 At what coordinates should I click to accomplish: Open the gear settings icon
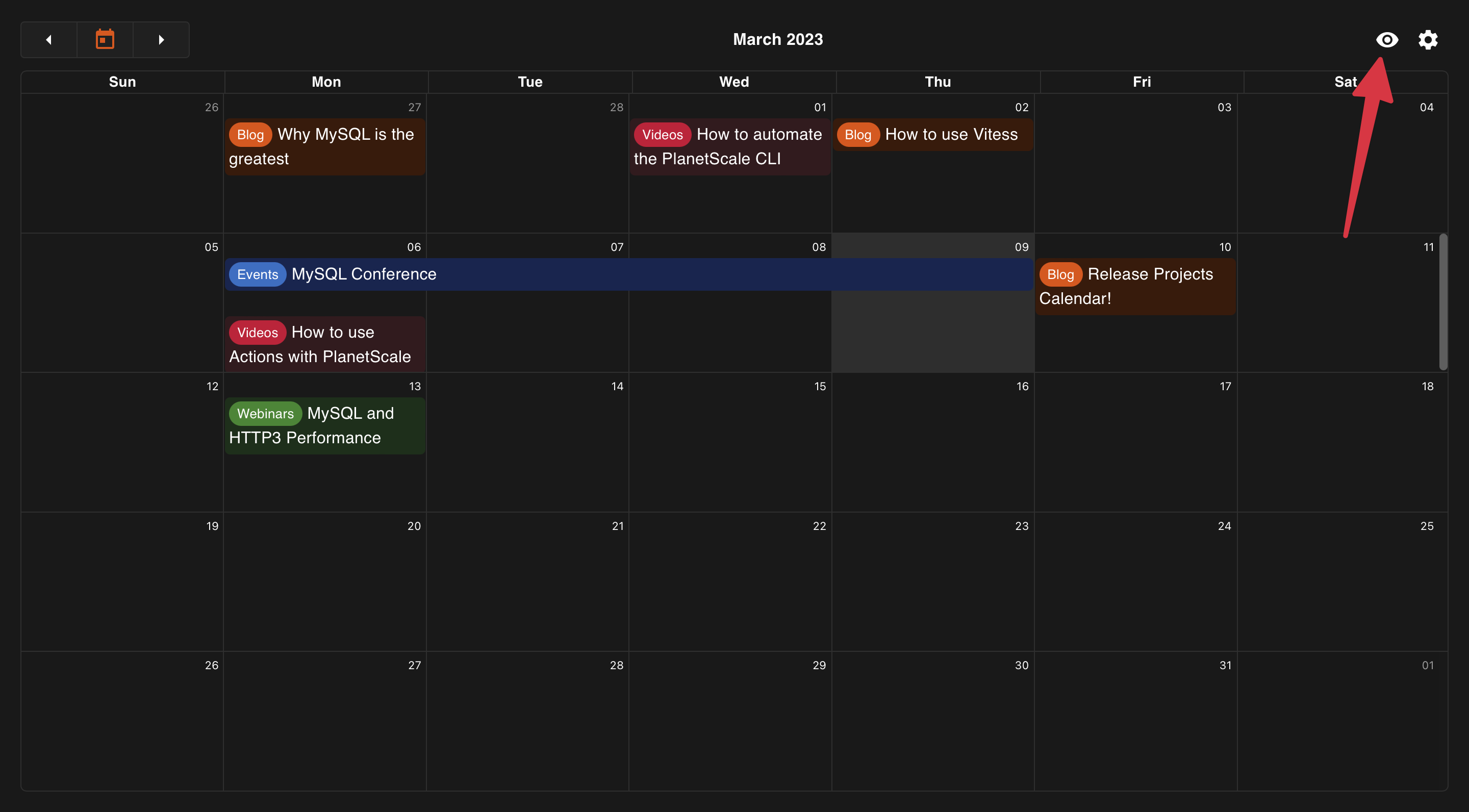pos(1427,39)
